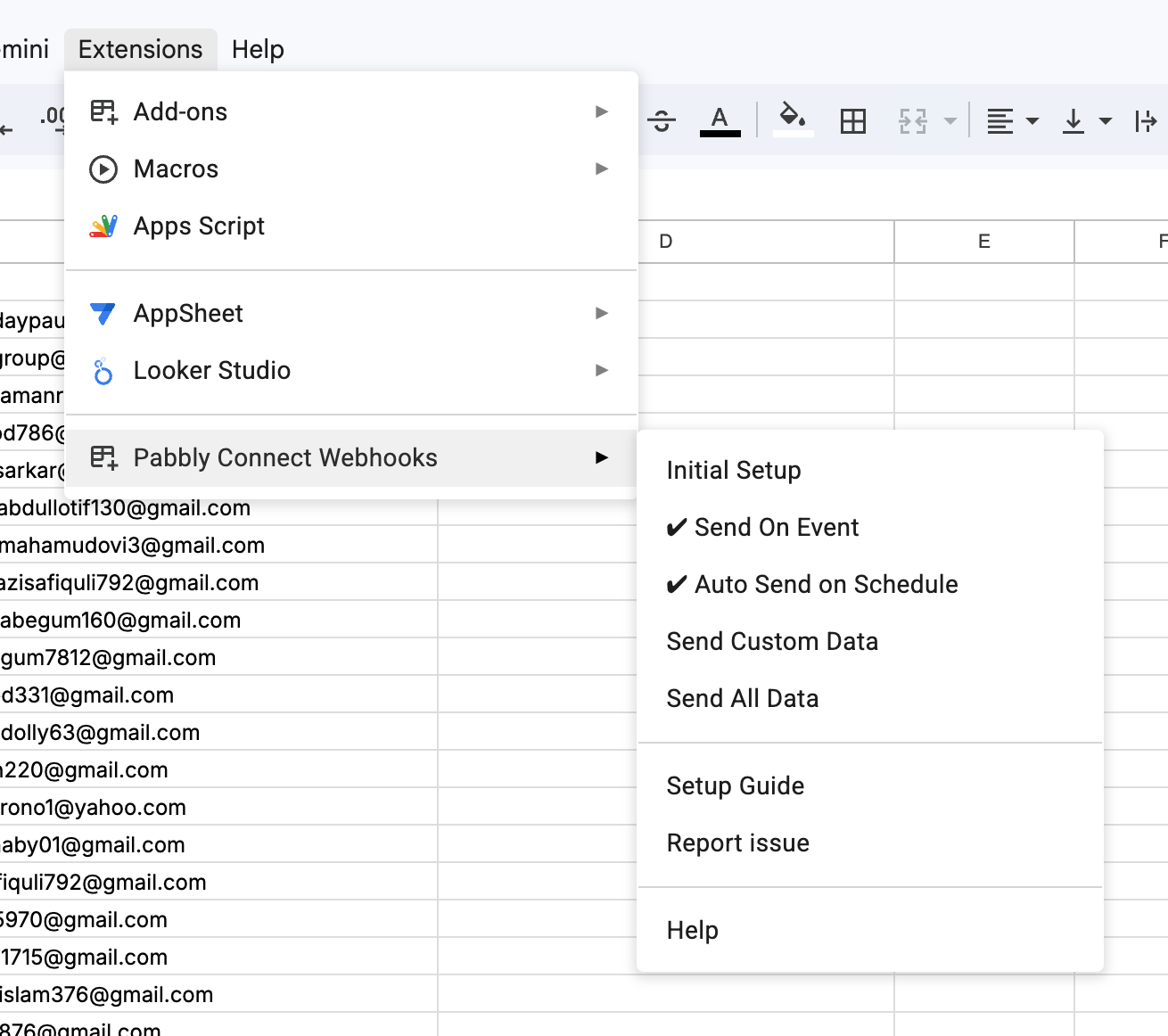Screen dimensions: 1168x1036
Task: Select Add-ons from Extensions menu
Action: tap(351, 111)
